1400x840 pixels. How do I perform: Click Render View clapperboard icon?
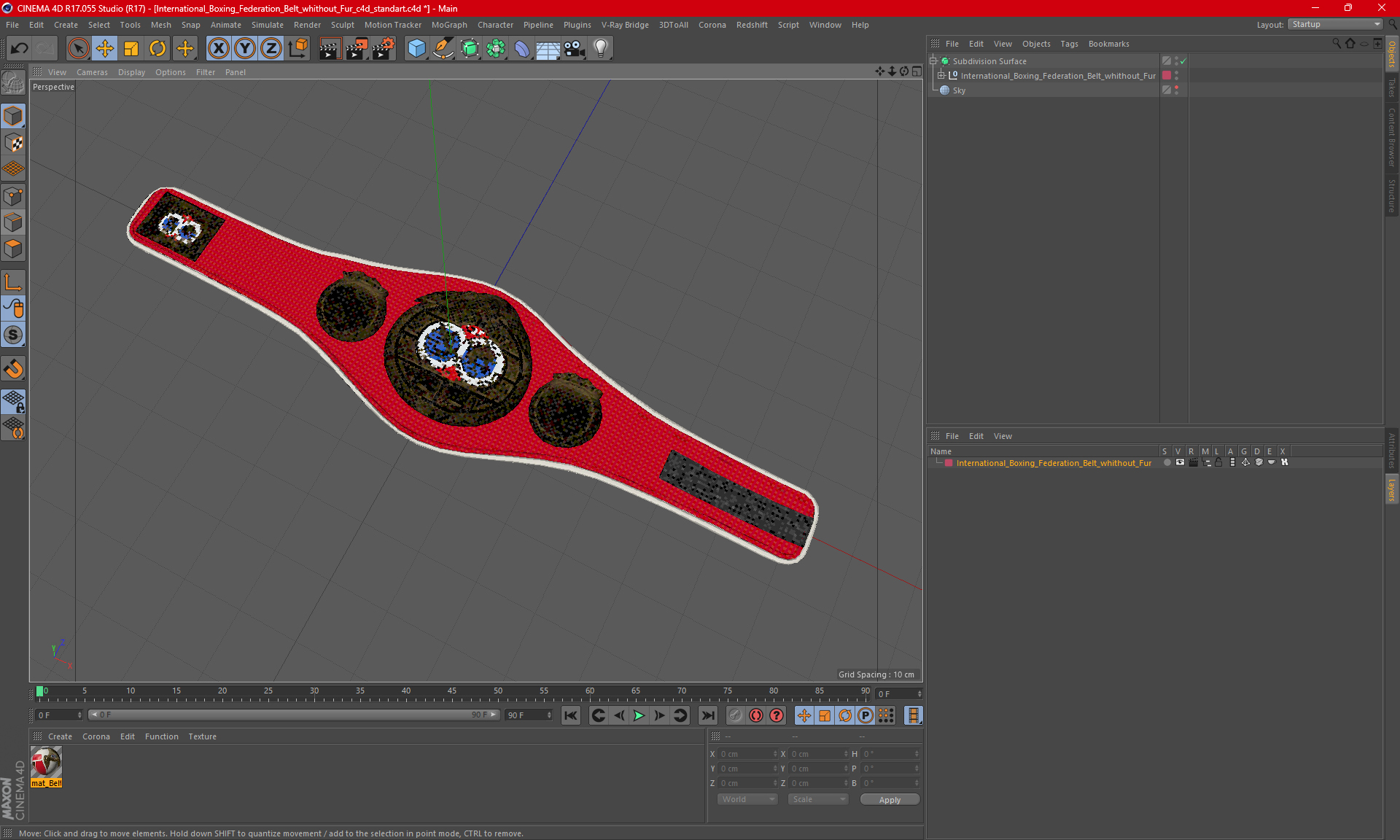click(330, 48)
